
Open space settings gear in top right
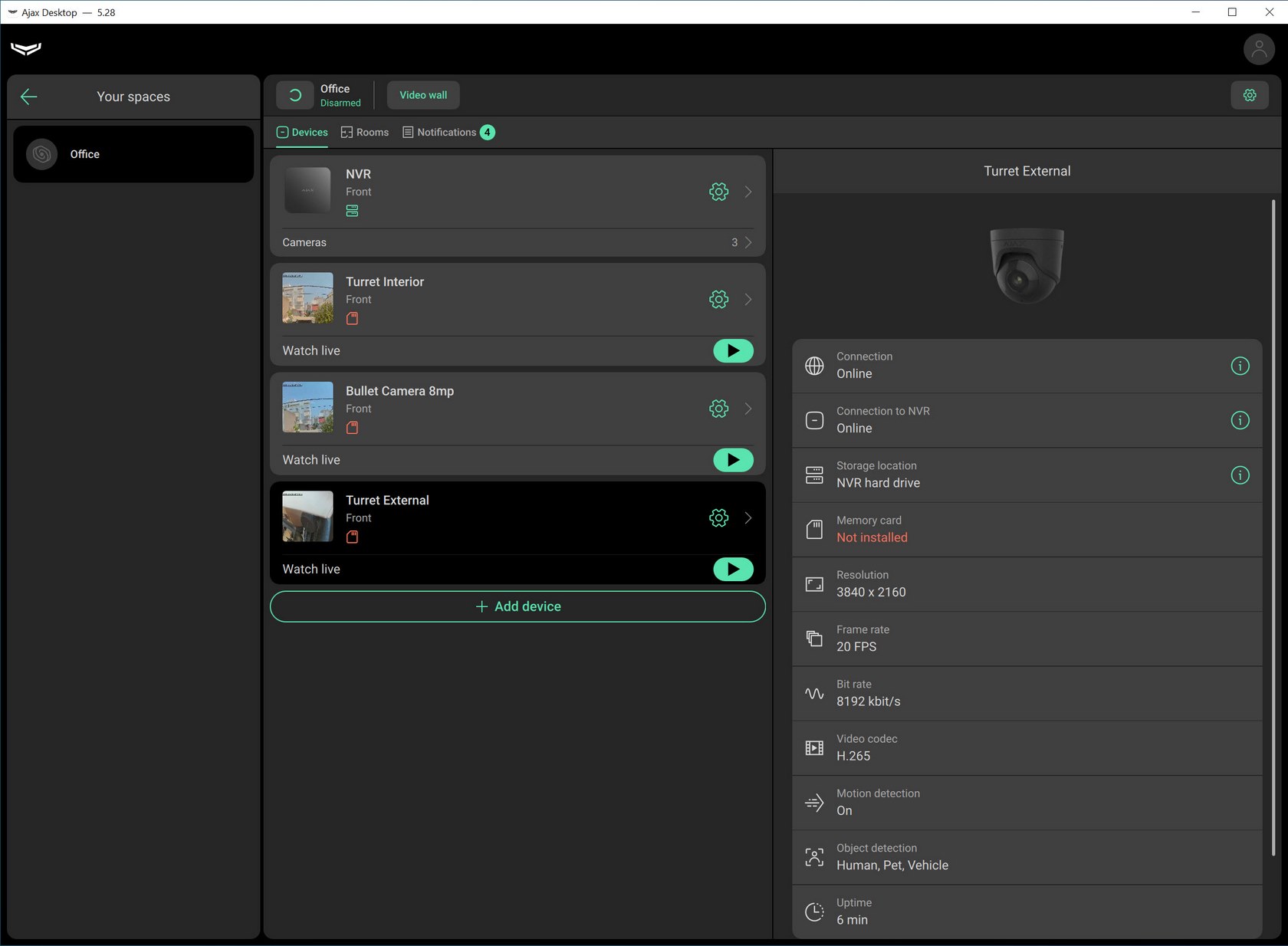(1250, 95)
